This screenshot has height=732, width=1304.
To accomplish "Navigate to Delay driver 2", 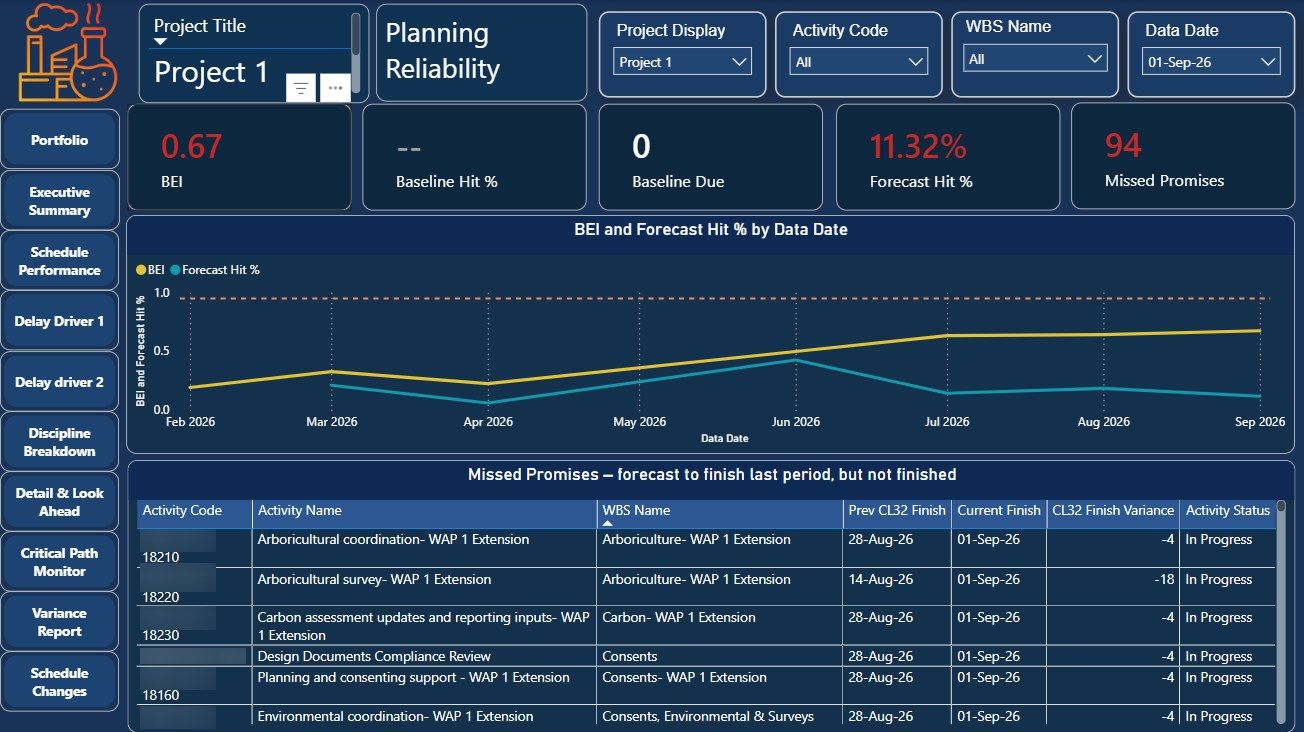I will [x=60, y=382].
